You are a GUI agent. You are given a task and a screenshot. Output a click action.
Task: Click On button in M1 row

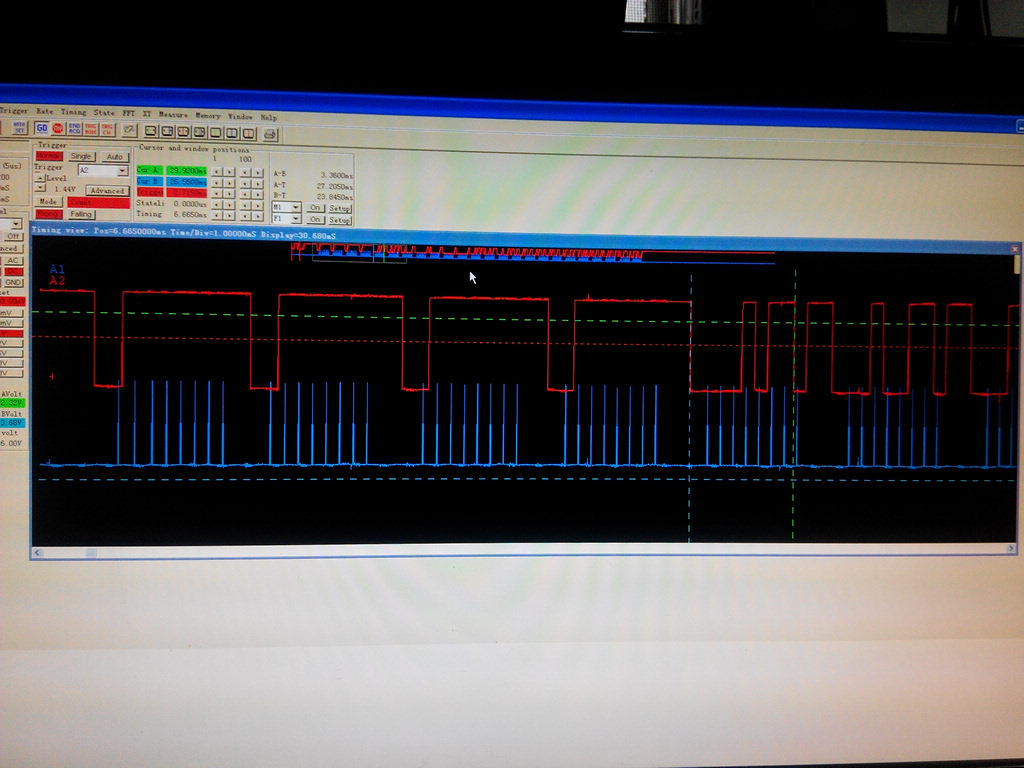[x=315, y=208]
